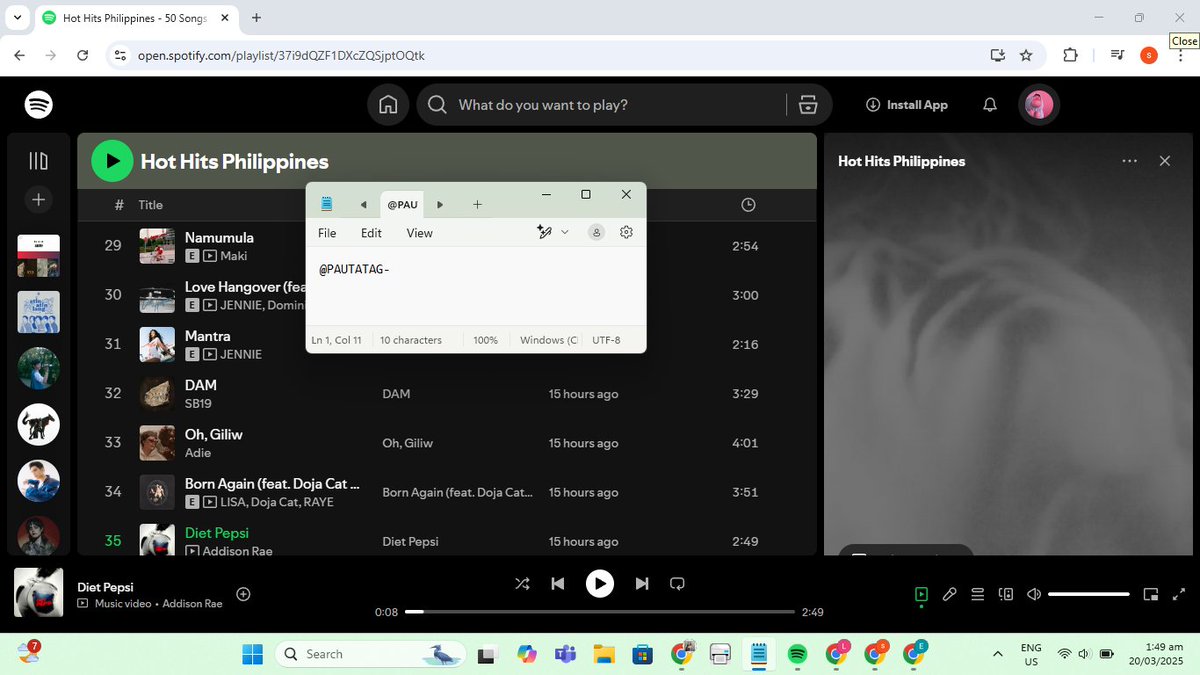Image resolution: width=1200 pixels, height=675 pixels.
Task: Open Oh, Giliw album link
Action: pos(407,443)
